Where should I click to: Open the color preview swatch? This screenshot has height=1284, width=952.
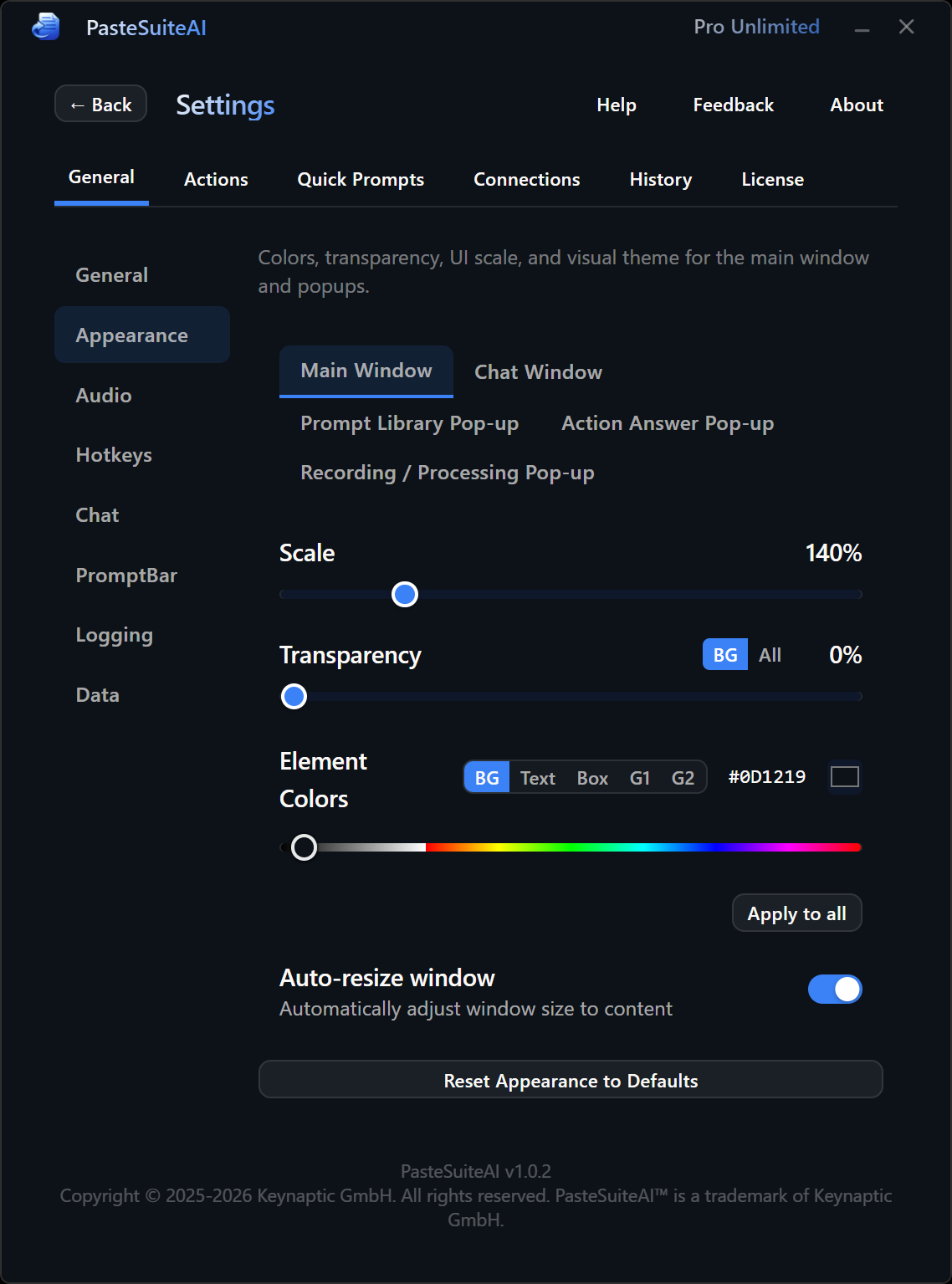(845, 777)
